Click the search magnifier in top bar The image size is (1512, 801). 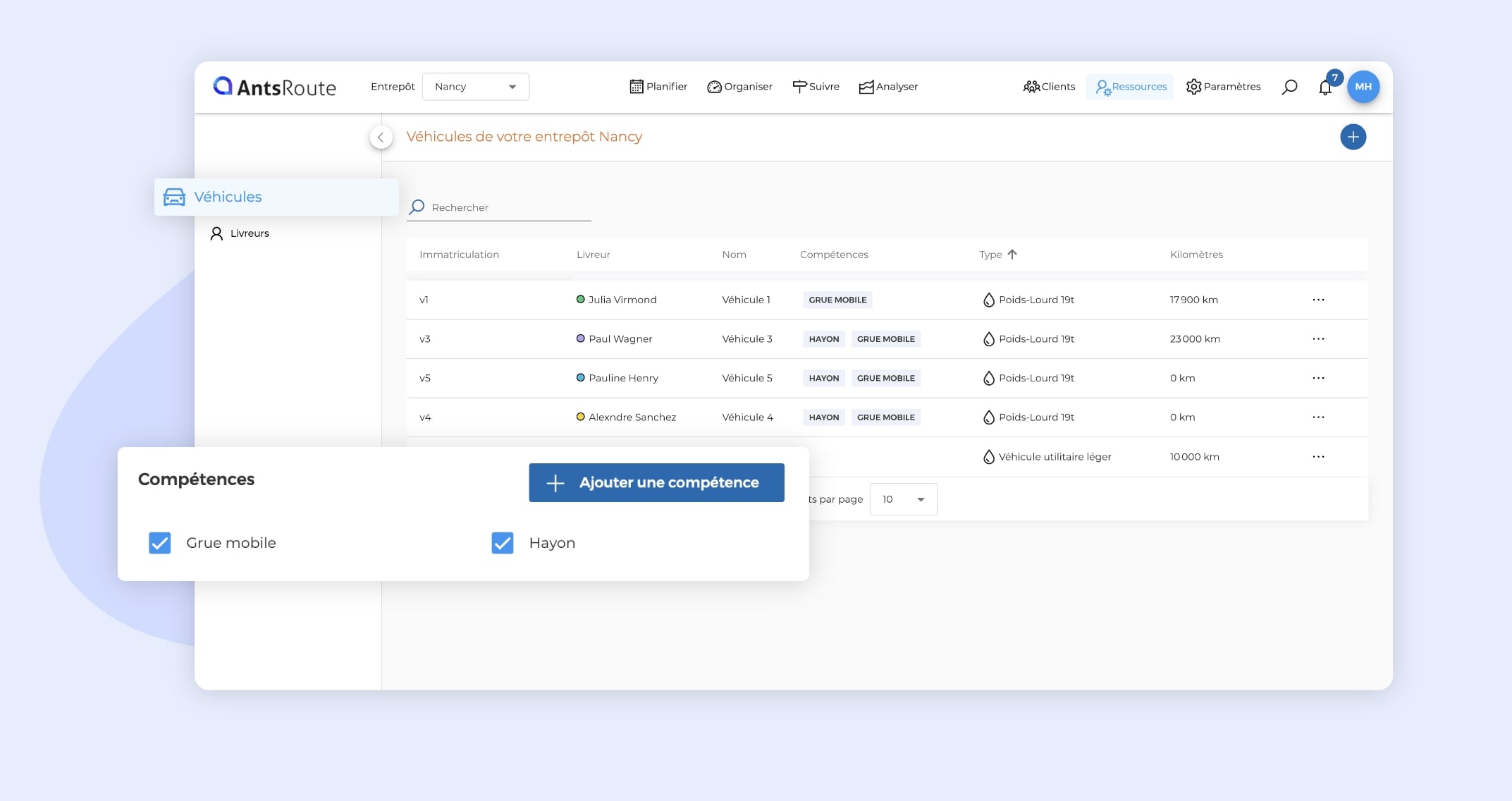pyautogui.click(x=1289, y=87)
